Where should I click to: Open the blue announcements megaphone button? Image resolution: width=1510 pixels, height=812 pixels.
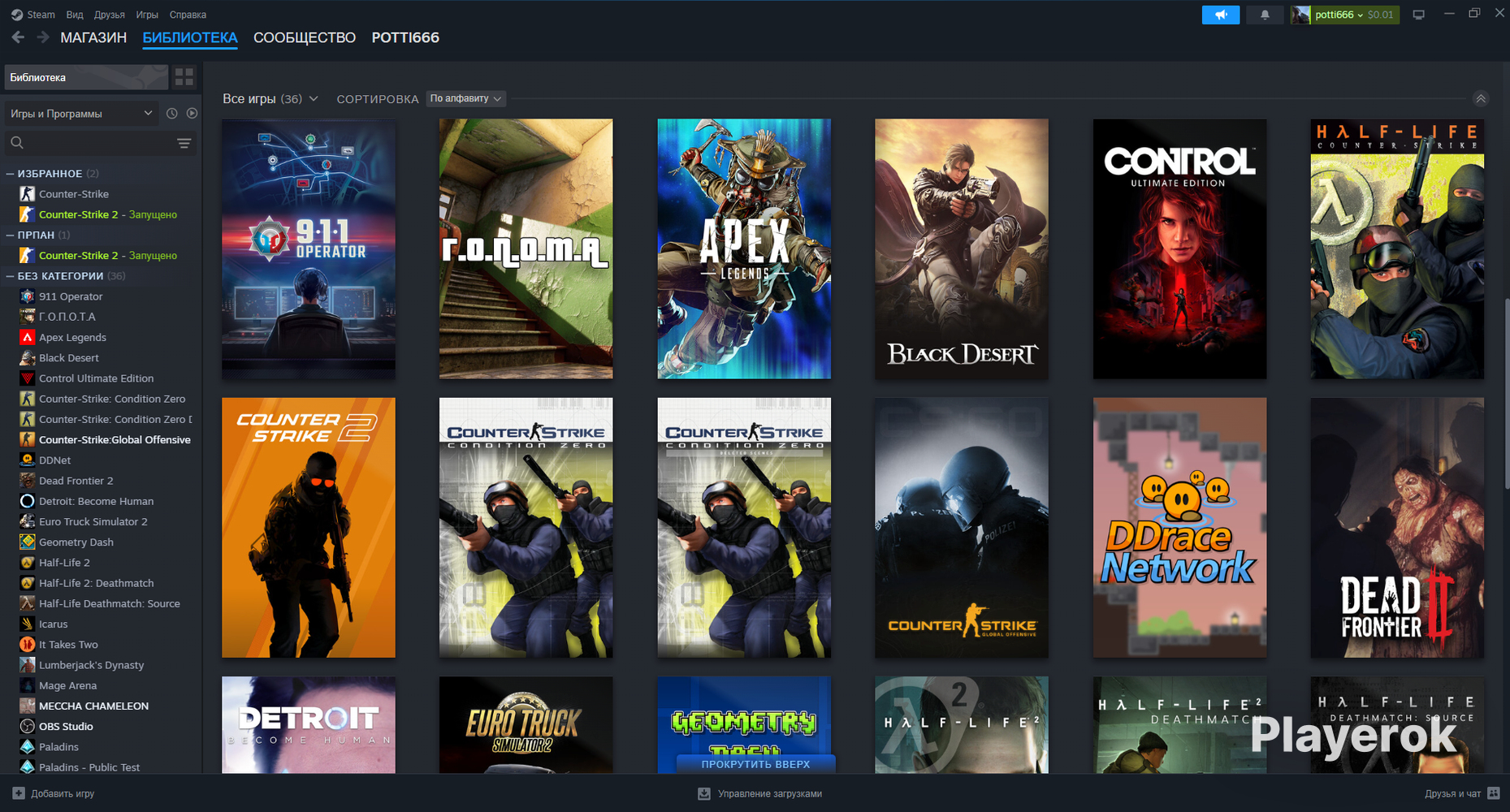[x=1220, y=15]
